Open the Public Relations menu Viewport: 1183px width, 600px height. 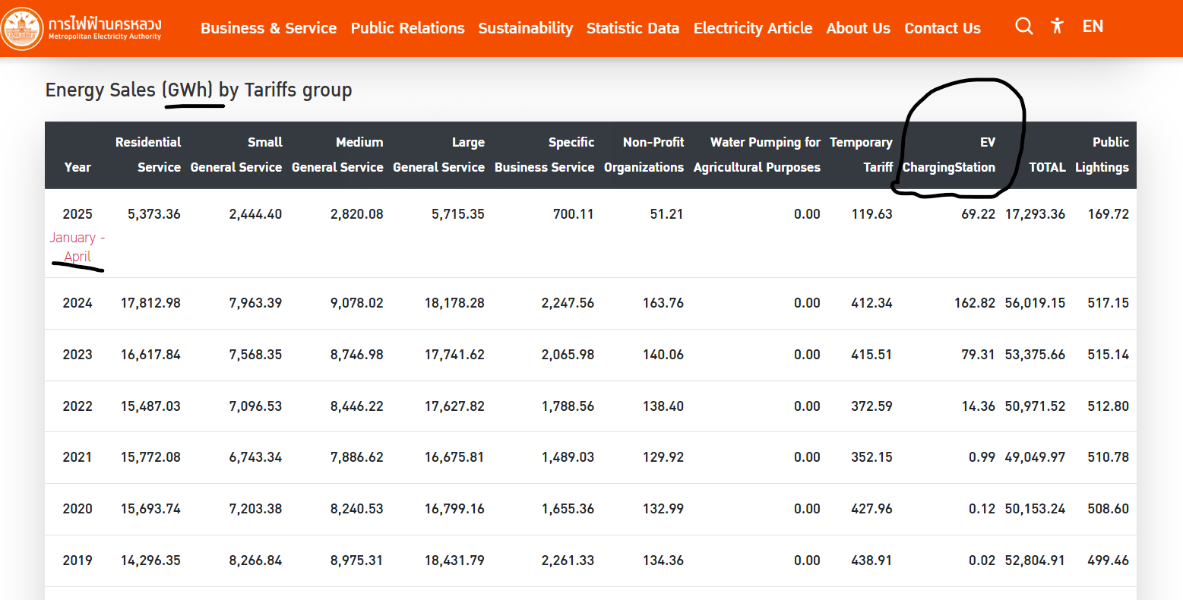pyautogui.click(x=407, y=28)
